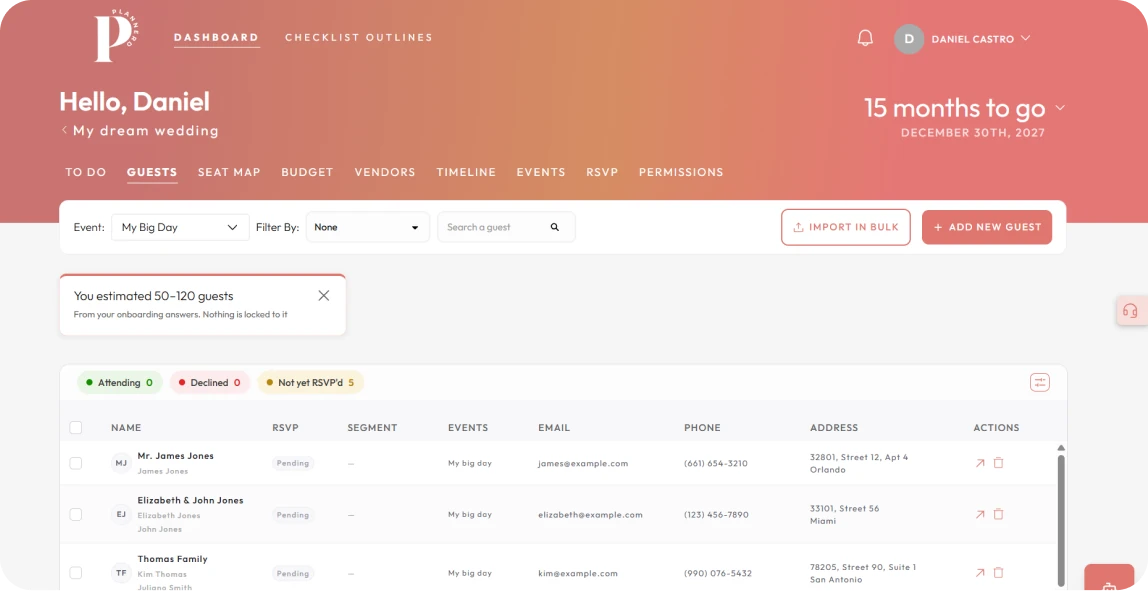Image resolution: width=1148 pixels, height=591 pixels.
Task: Go back via My dream wedding arrow
Action: click(64, 130)
